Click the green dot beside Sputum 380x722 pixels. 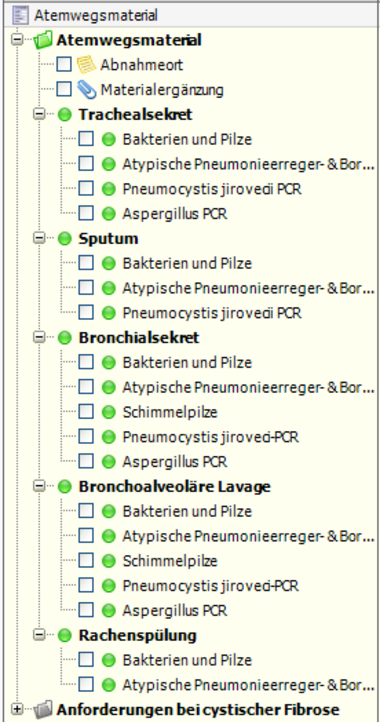point(65,239)
